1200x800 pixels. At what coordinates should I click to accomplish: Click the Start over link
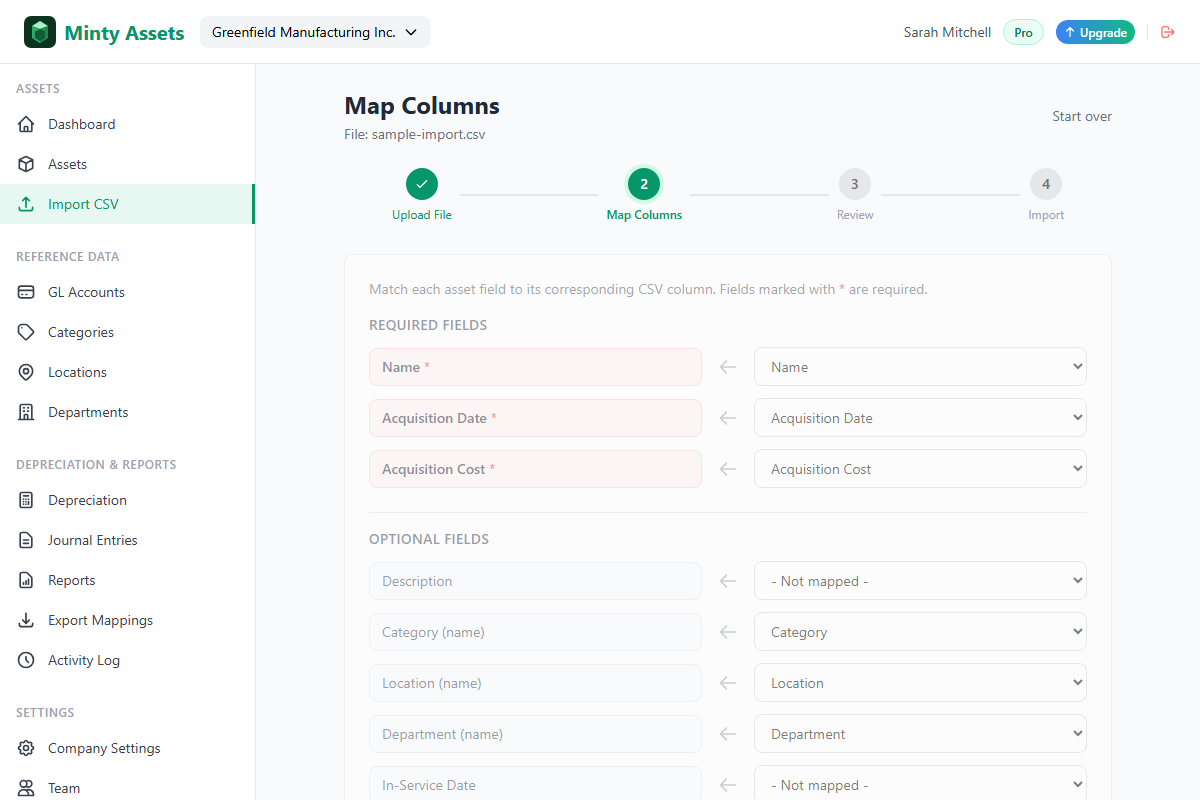[1082, 116]
